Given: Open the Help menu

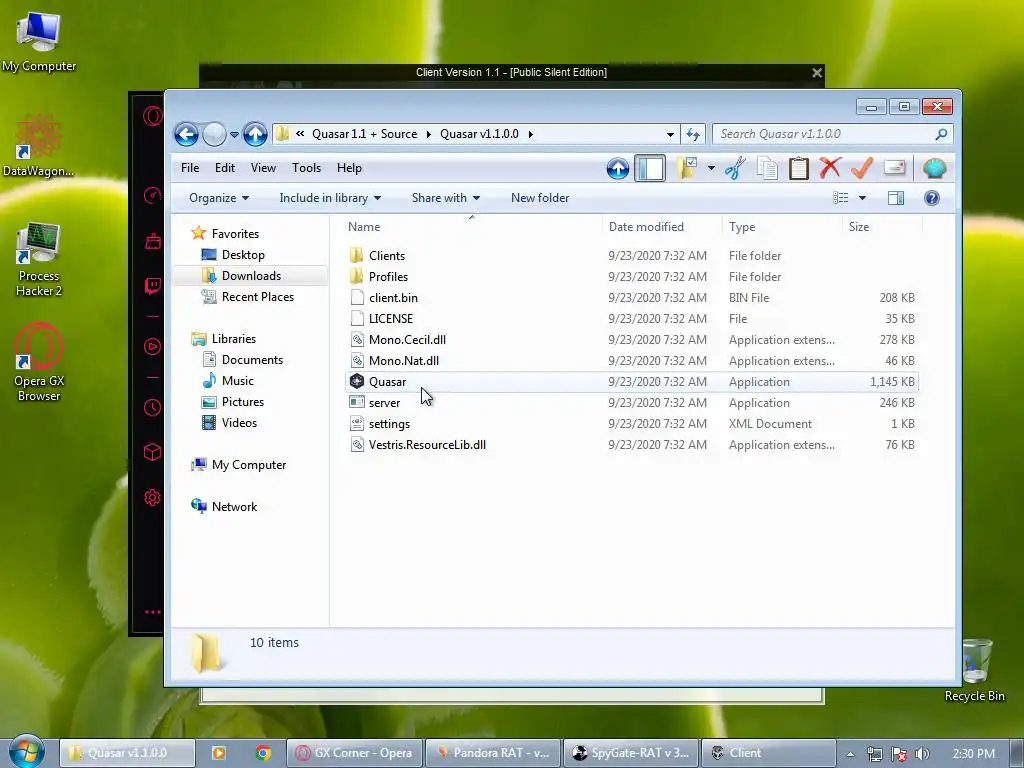Looking at the screenshot, I should [x=349, y=168].
